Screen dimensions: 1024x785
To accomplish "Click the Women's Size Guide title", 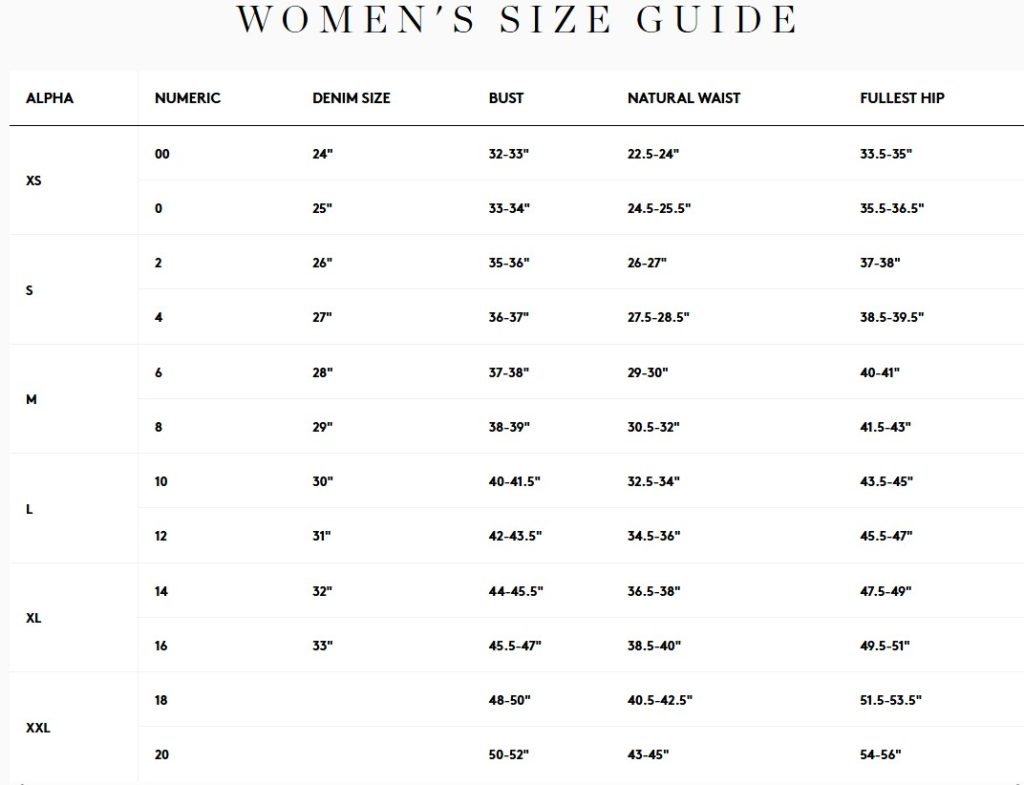I will [x=517, y=20].
